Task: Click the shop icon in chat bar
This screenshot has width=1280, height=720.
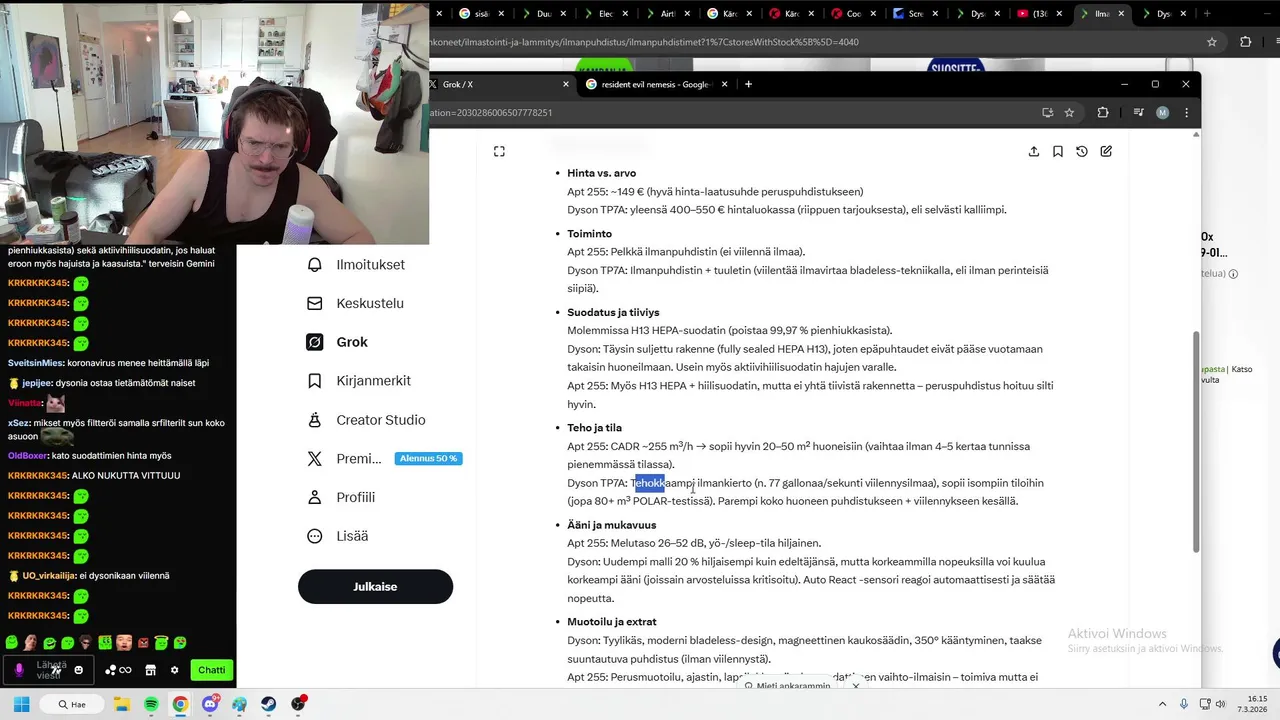Action: pos(151,670)
